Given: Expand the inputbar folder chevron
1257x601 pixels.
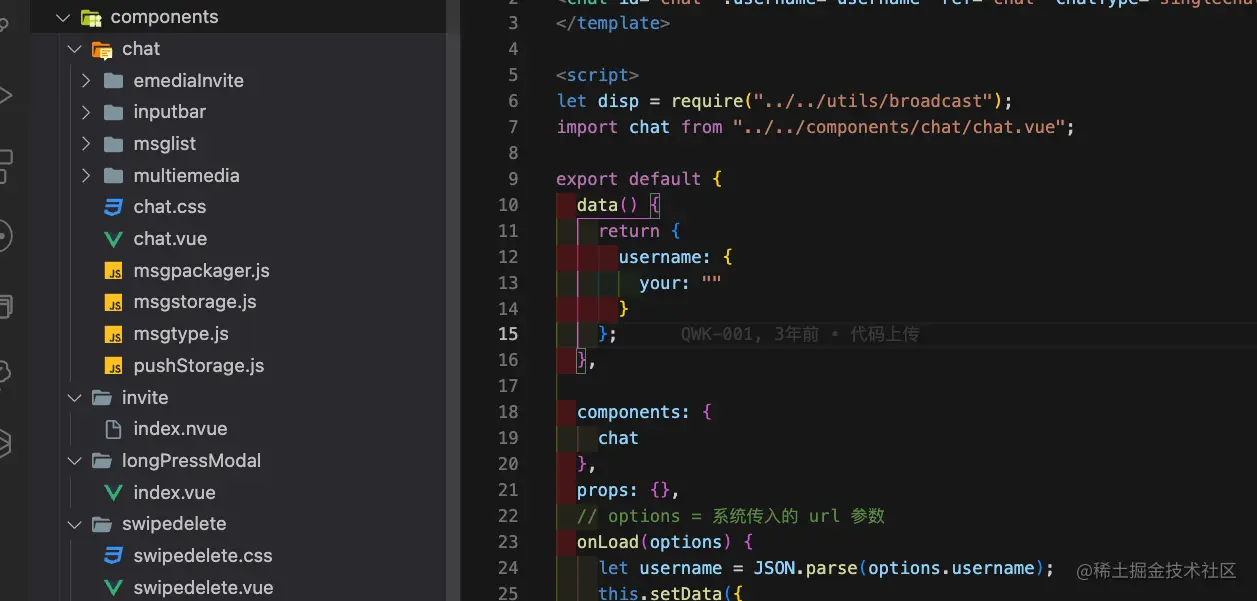Looking at the screenshot, I should (x=86, y=112).
